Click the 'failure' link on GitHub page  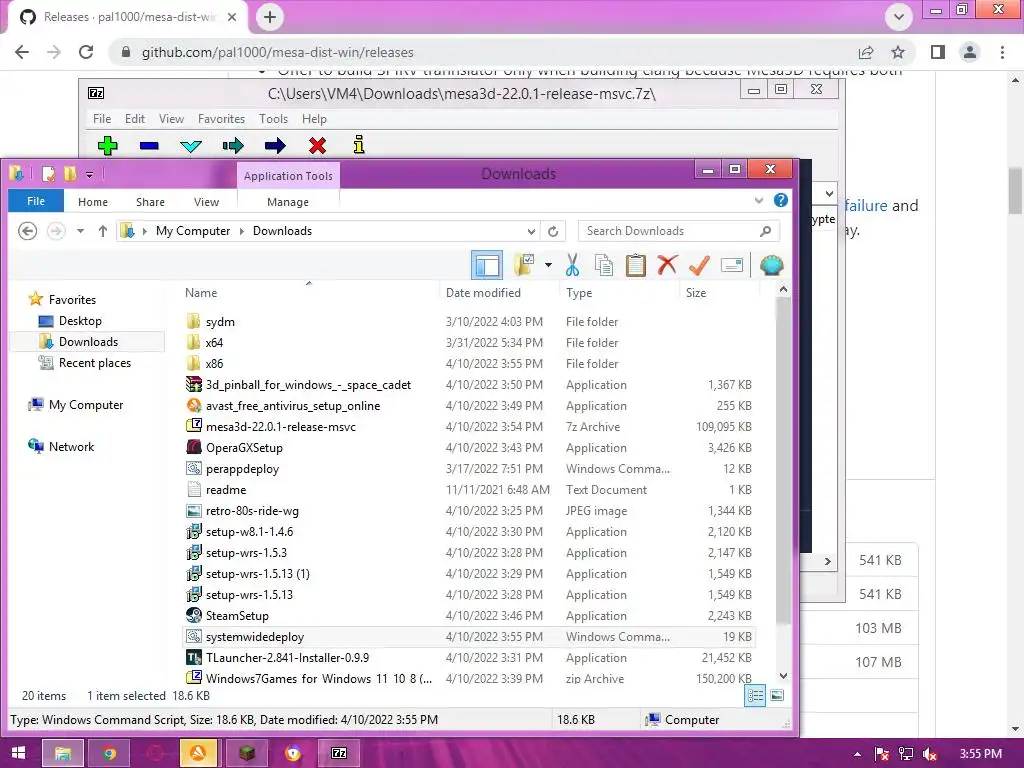pyautogui.click(x=865, y=205)
